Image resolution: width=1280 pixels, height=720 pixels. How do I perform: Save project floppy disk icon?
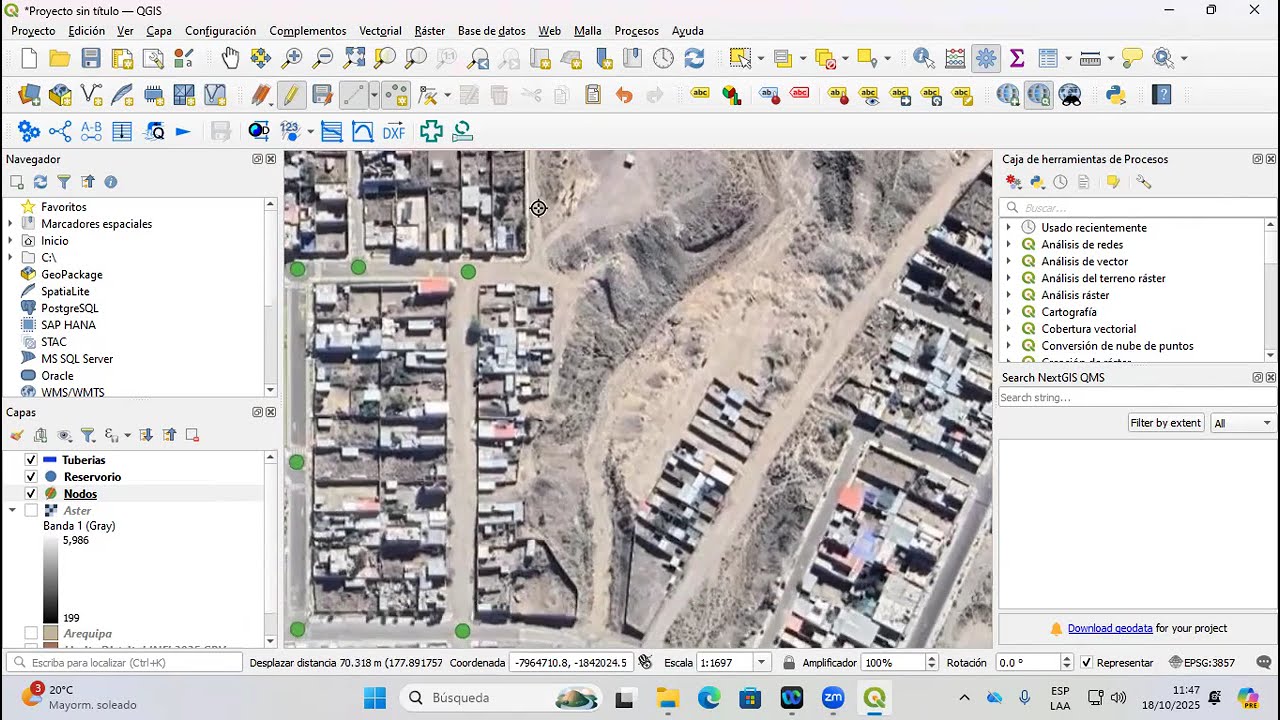pos(91,58)
